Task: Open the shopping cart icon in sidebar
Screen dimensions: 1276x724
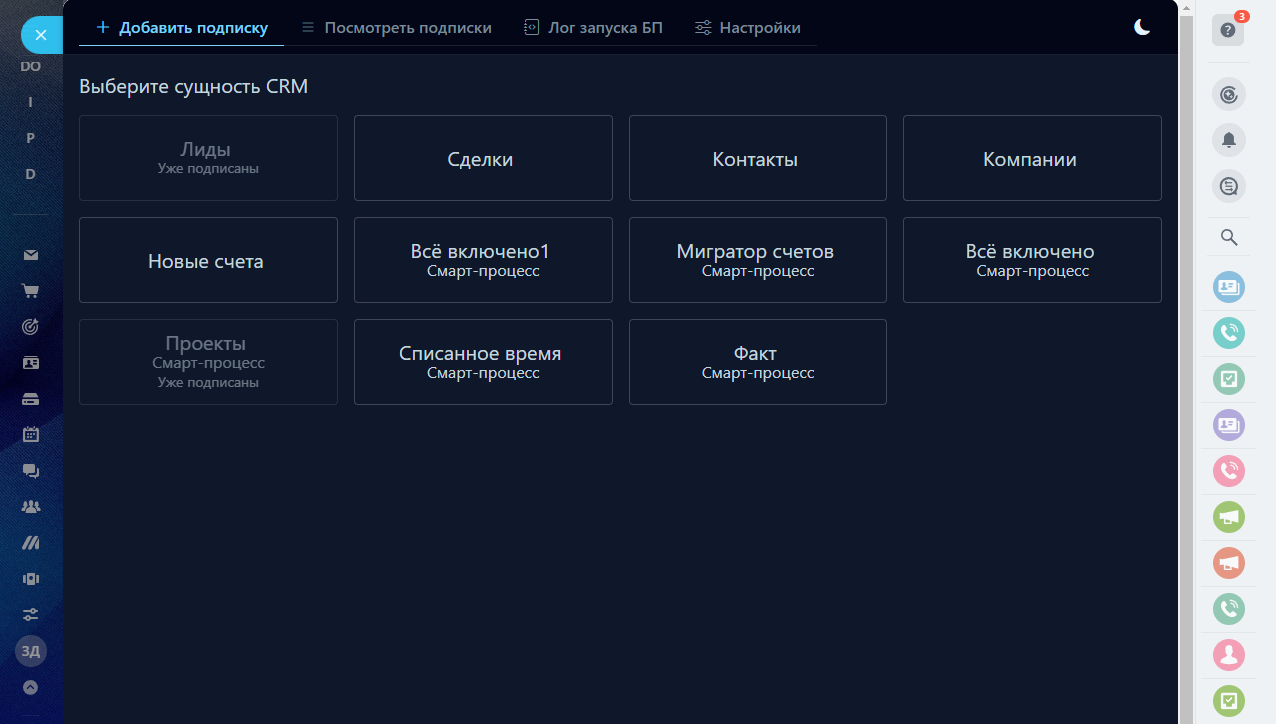Action: tap(31, 291)
